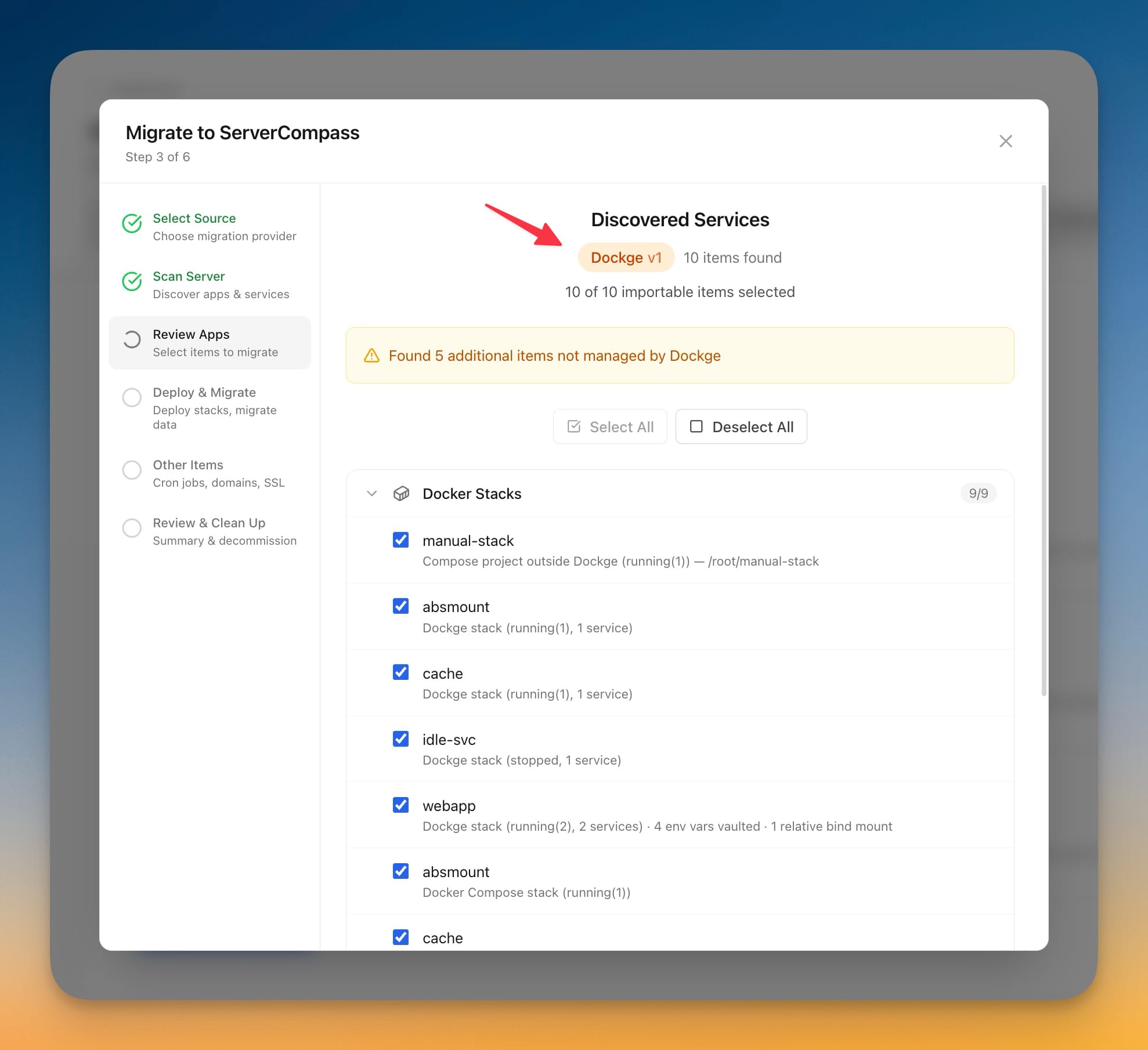Image resolution: width=1148 pixels, height=1050 pixels.
Task: Click 'Deploy stacks, migrate data' description text
Action: click(215, 418)
